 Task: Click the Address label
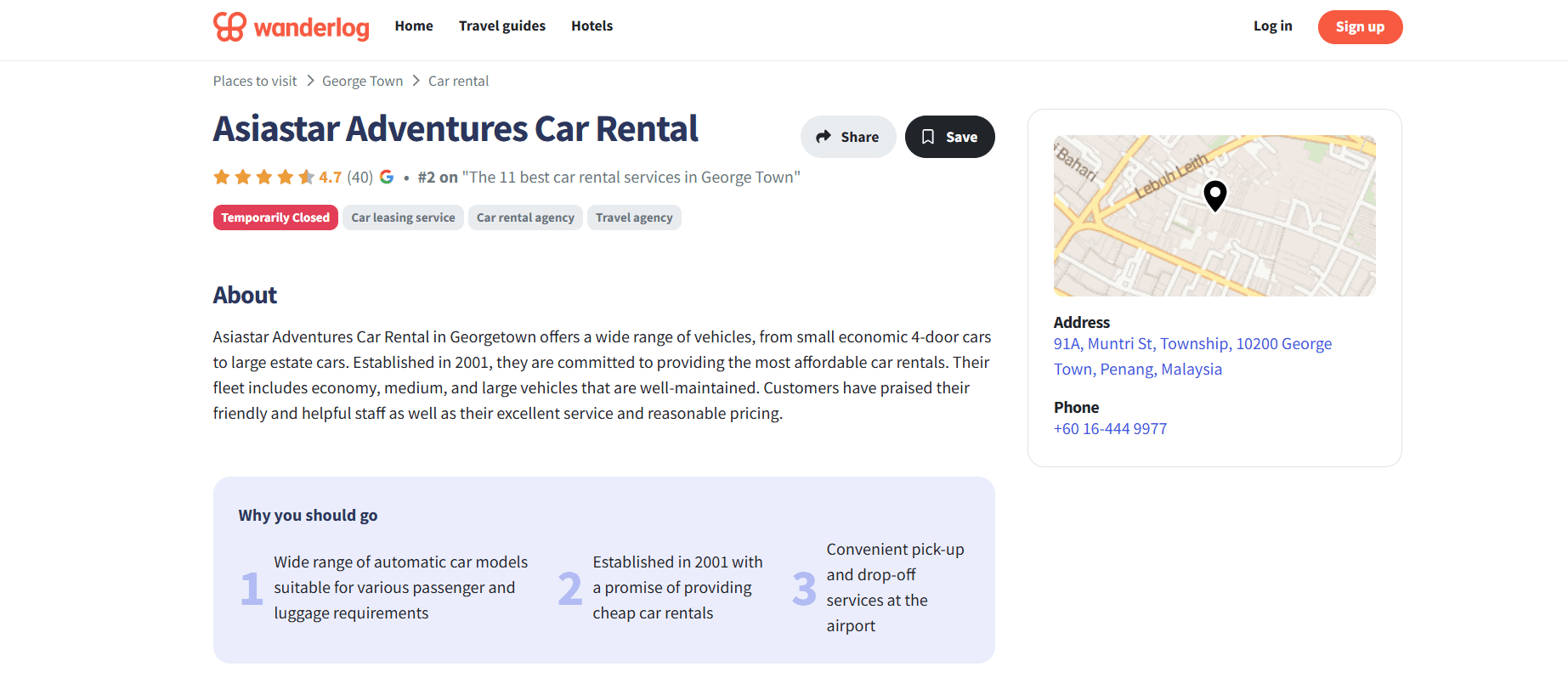[1082, 322]
